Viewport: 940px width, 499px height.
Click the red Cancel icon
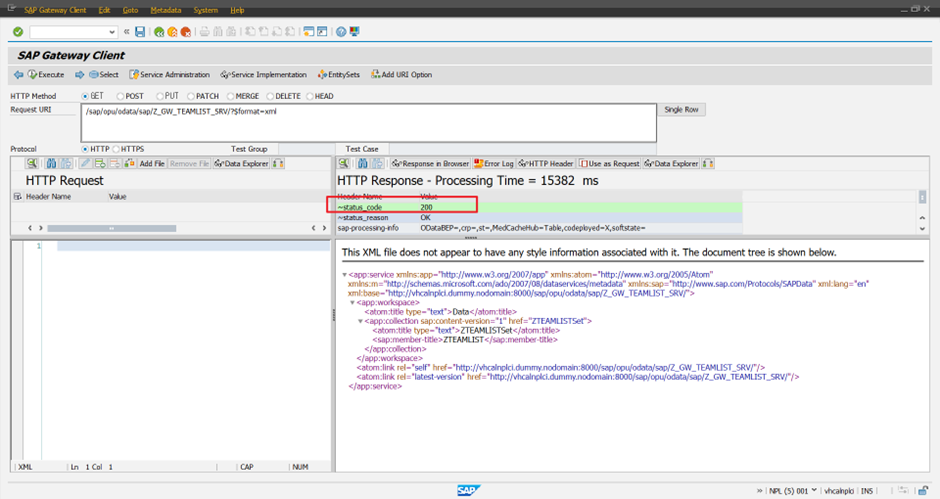click(186, 32)
